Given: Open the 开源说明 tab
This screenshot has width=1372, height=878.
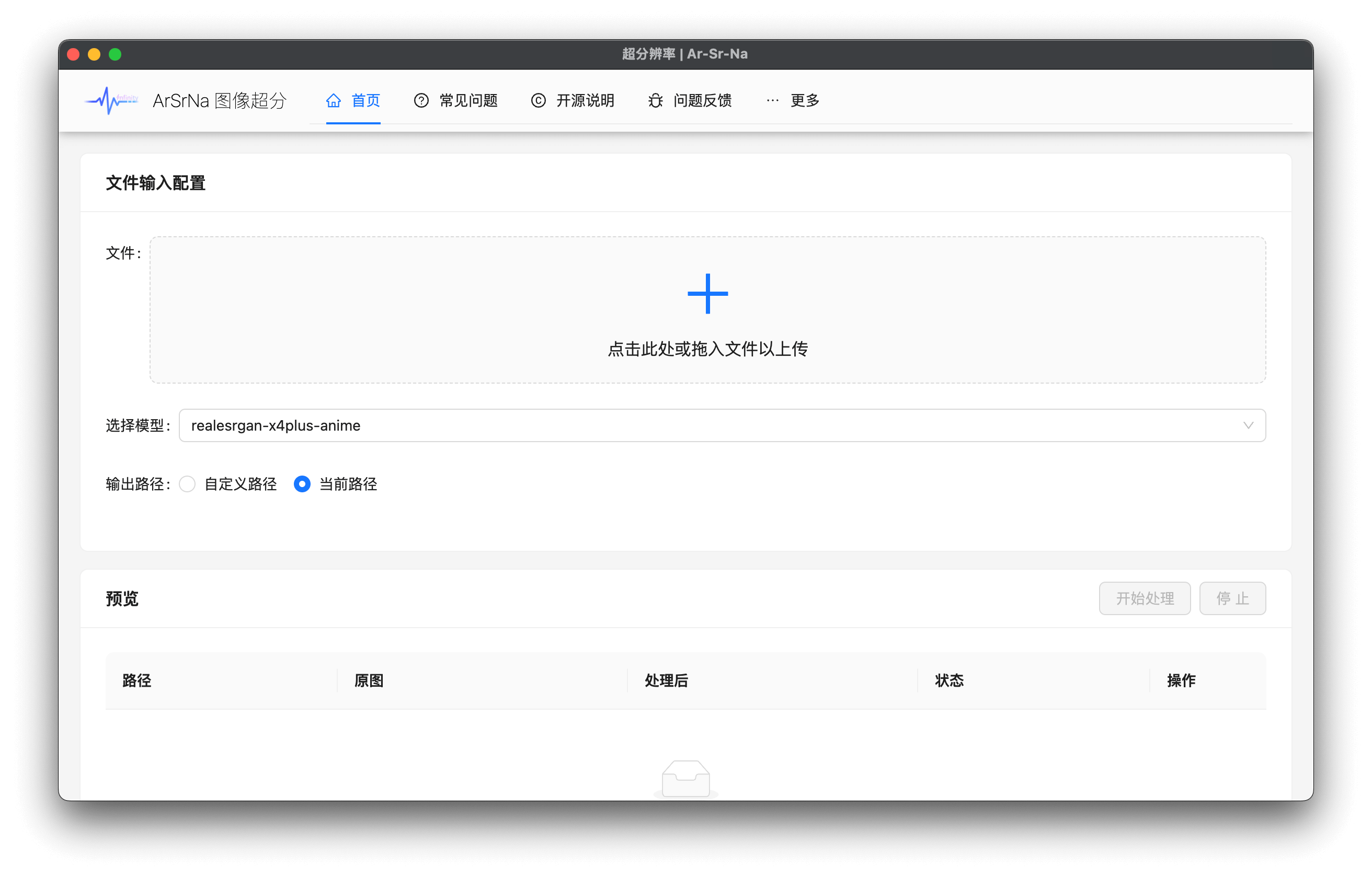Looking at the screenshot, I should tap(585, 100).
